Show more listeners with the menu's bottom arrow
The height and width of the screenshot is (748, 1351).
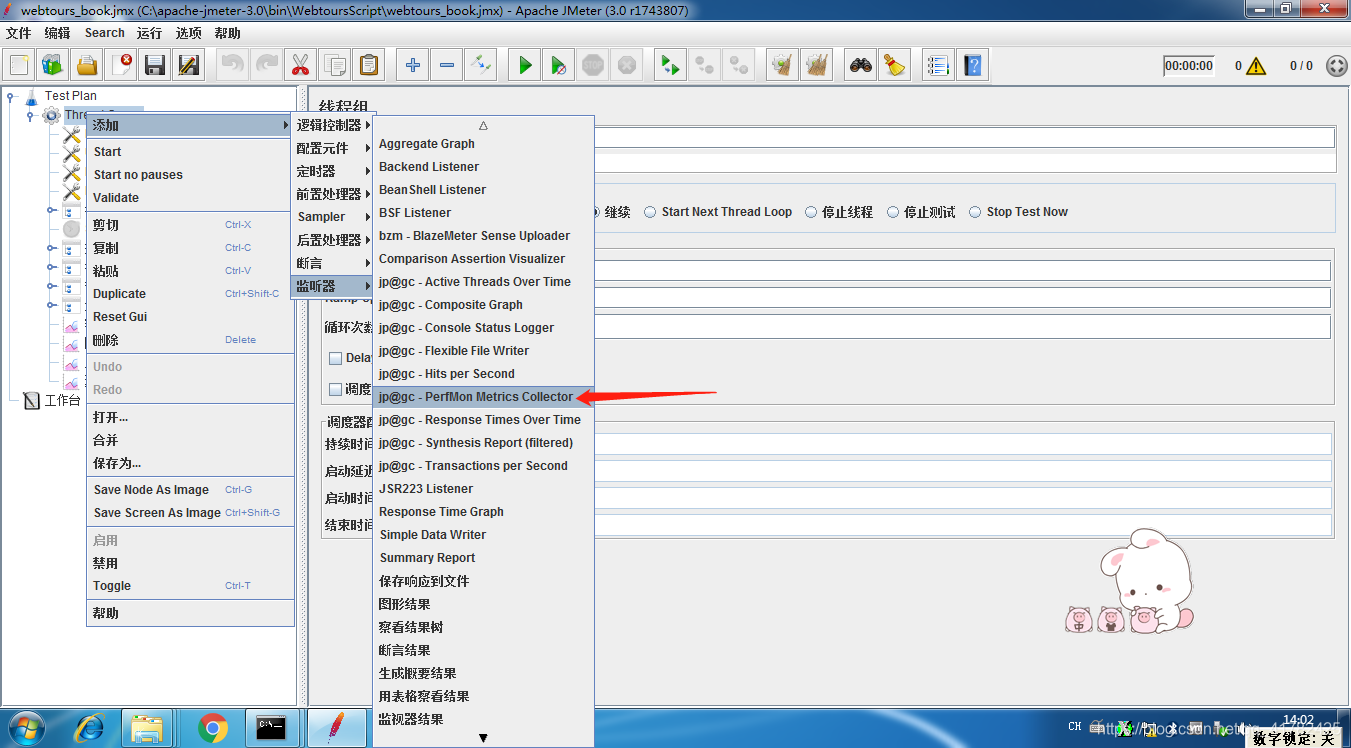pyautogui.click(x=483, y=738)
